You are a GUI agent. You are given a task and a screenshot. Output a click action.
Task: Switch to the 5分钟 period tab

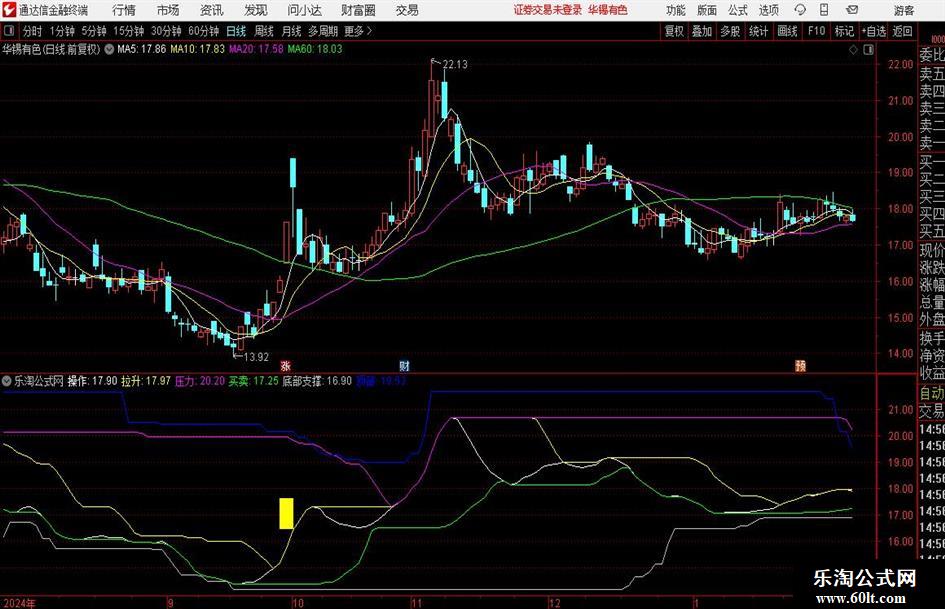[93, 31]
